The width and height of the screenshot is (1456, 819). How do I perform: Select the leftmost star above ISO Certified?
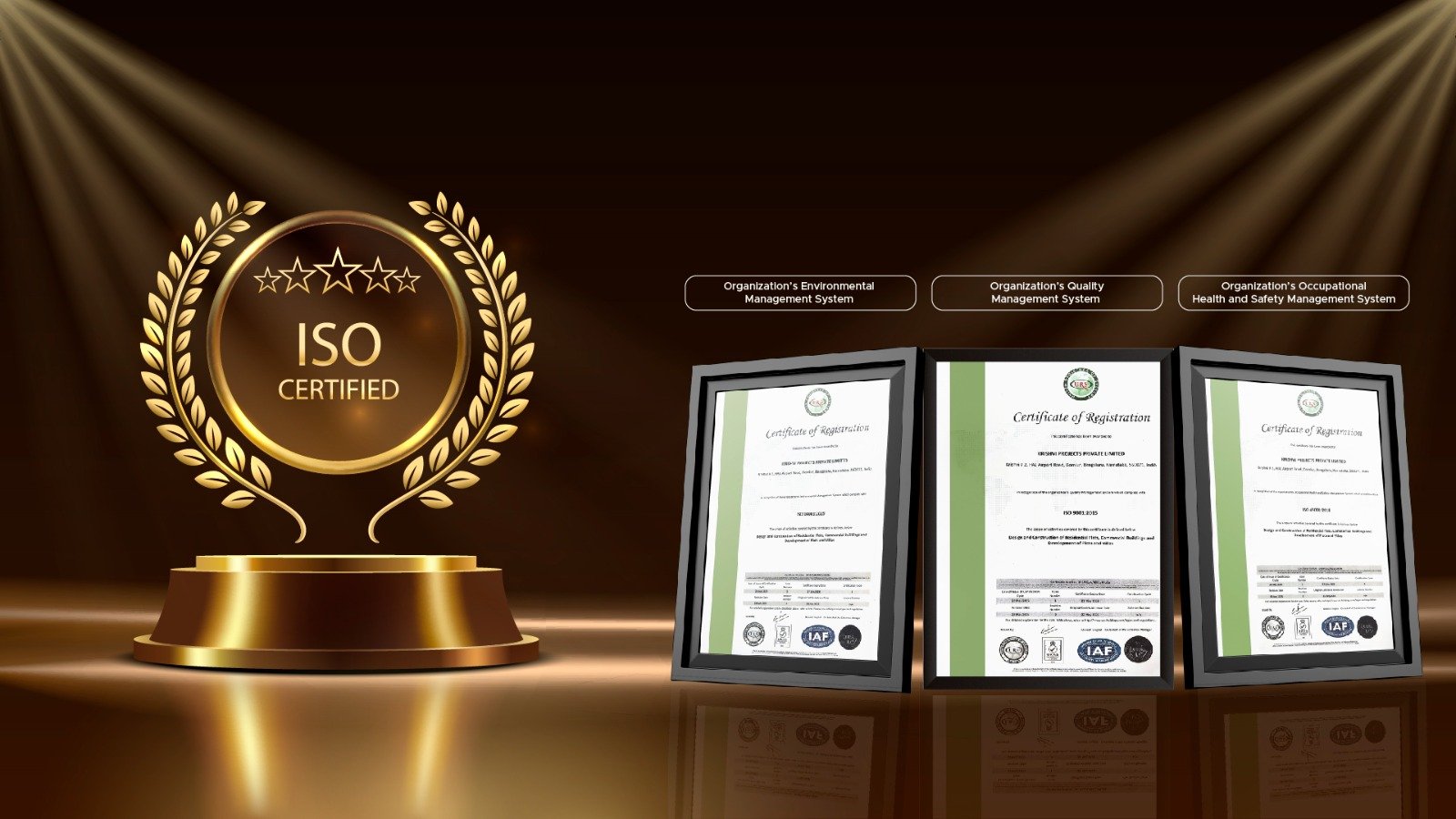266,279
